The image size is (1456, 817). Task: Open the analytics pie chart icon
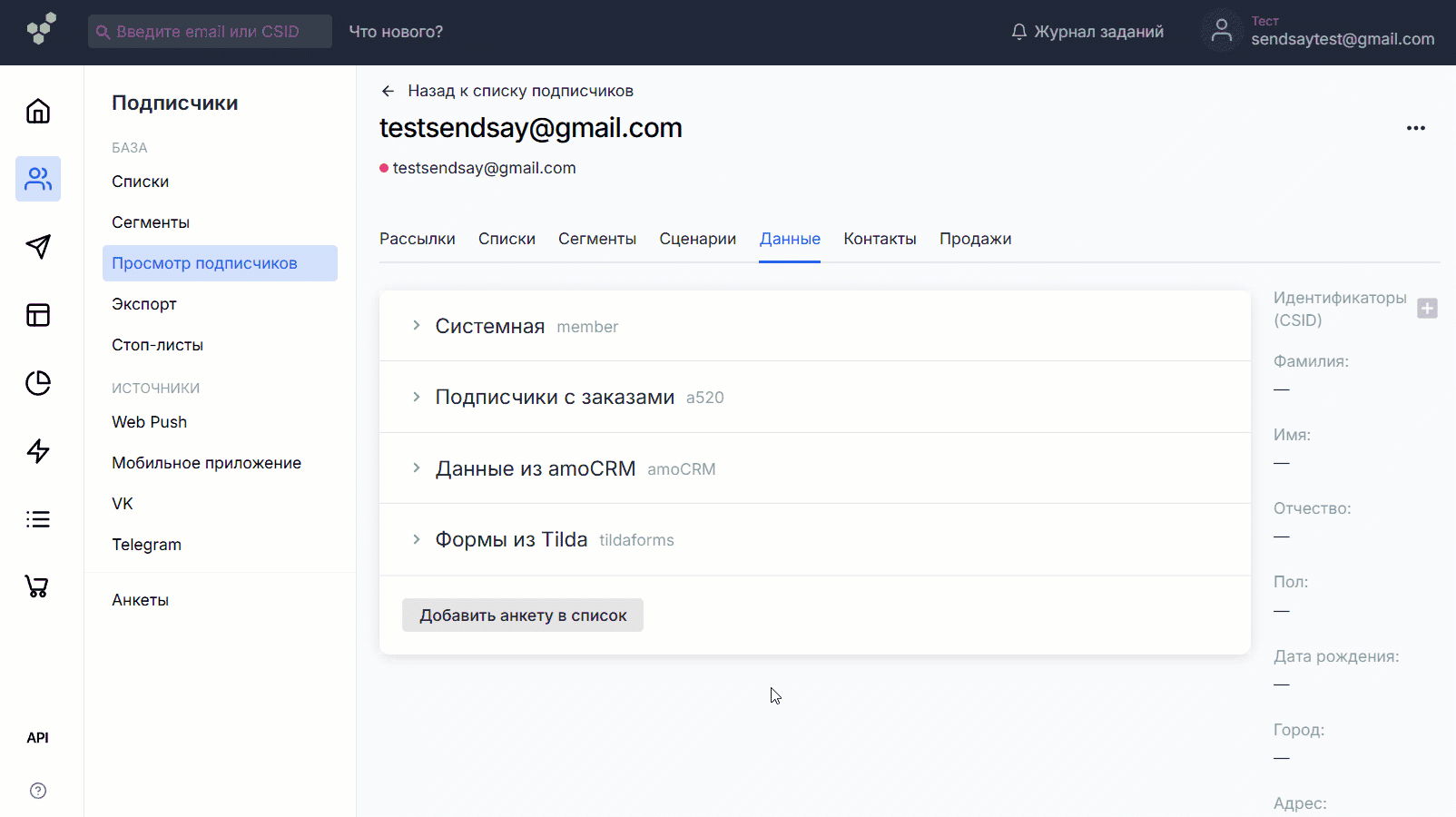(x=38, y=383)
